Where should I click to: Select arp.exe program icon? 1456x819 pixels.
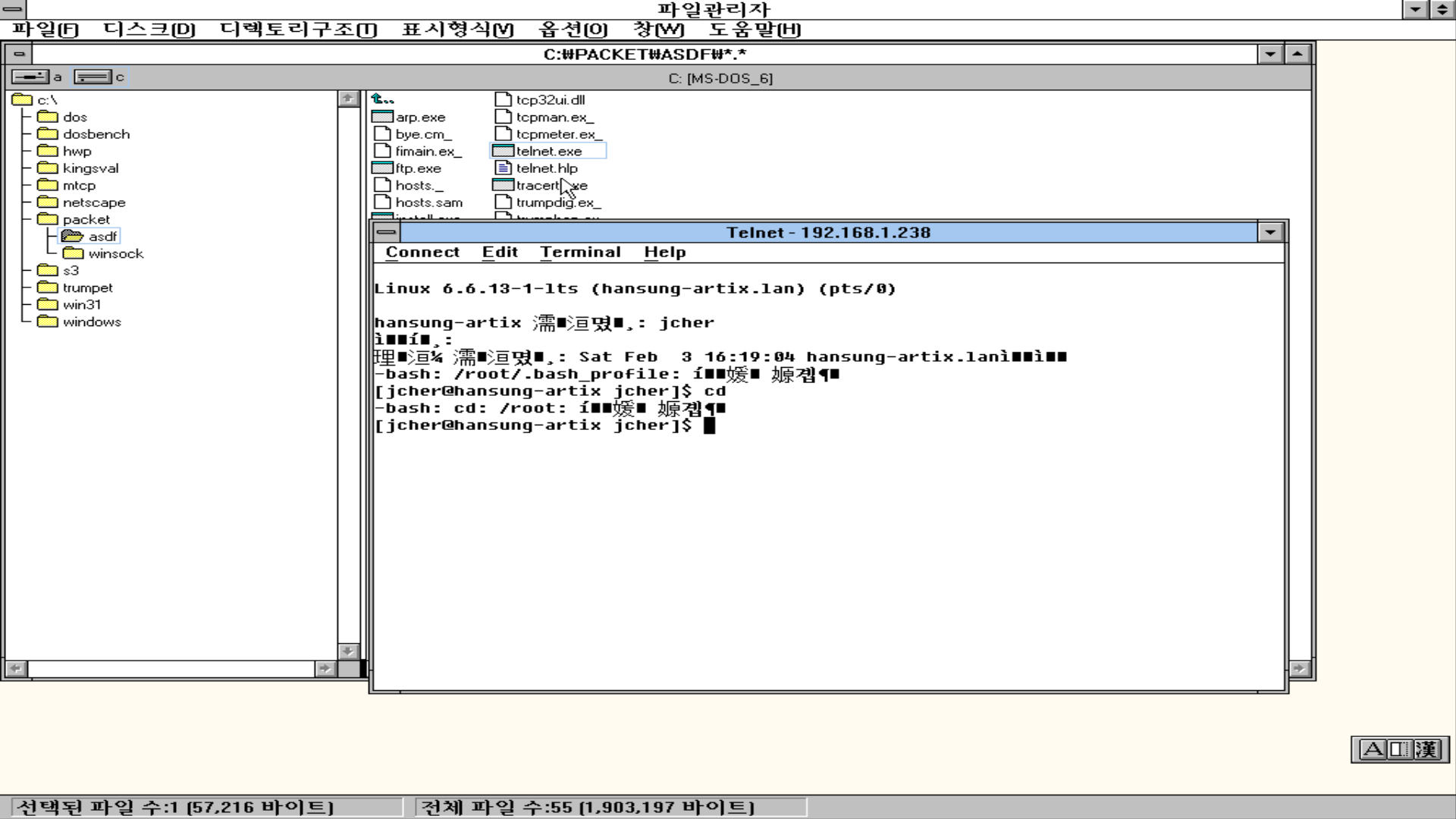click(382, 117)
